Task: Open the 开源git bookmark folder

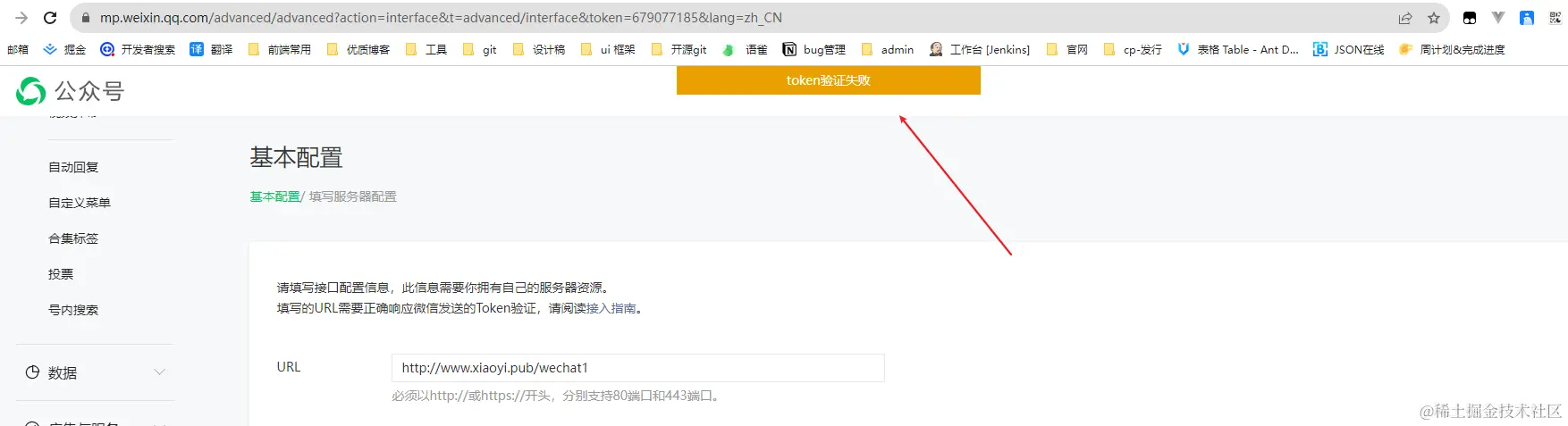Action: [x=679, y=50]
